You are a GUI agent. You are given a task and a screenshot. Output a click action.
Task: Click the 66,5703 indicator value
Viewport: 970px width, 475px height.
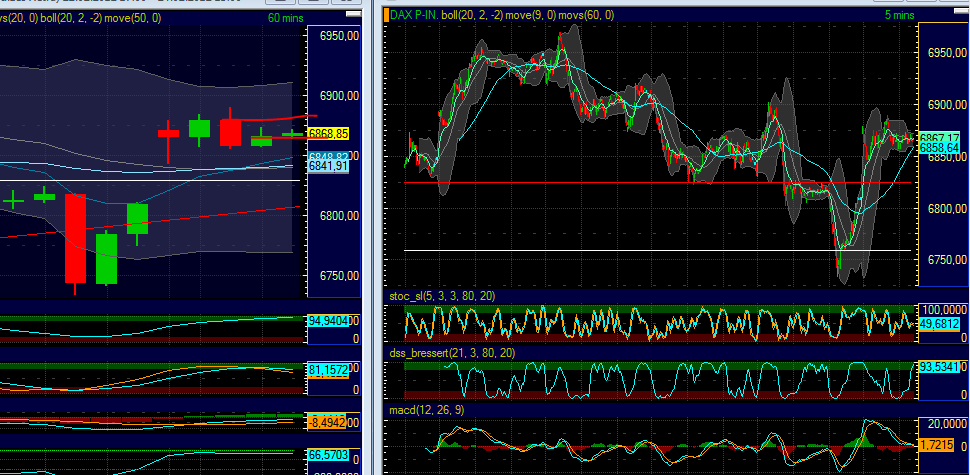tap(328, 455)
